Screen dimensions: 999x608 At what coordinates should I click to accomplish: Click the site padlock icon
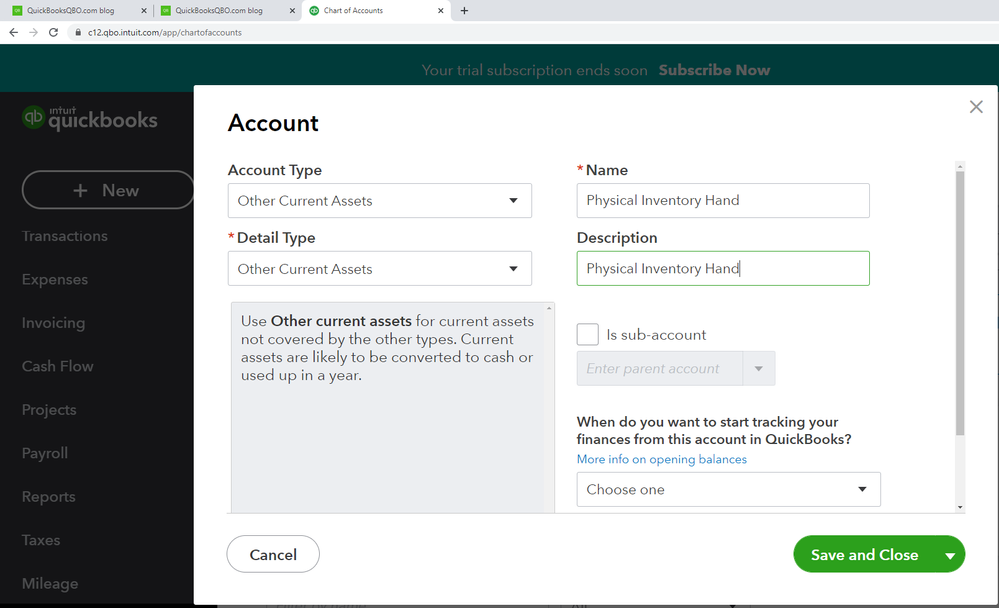pyautogui.click(x=78, y=33)
